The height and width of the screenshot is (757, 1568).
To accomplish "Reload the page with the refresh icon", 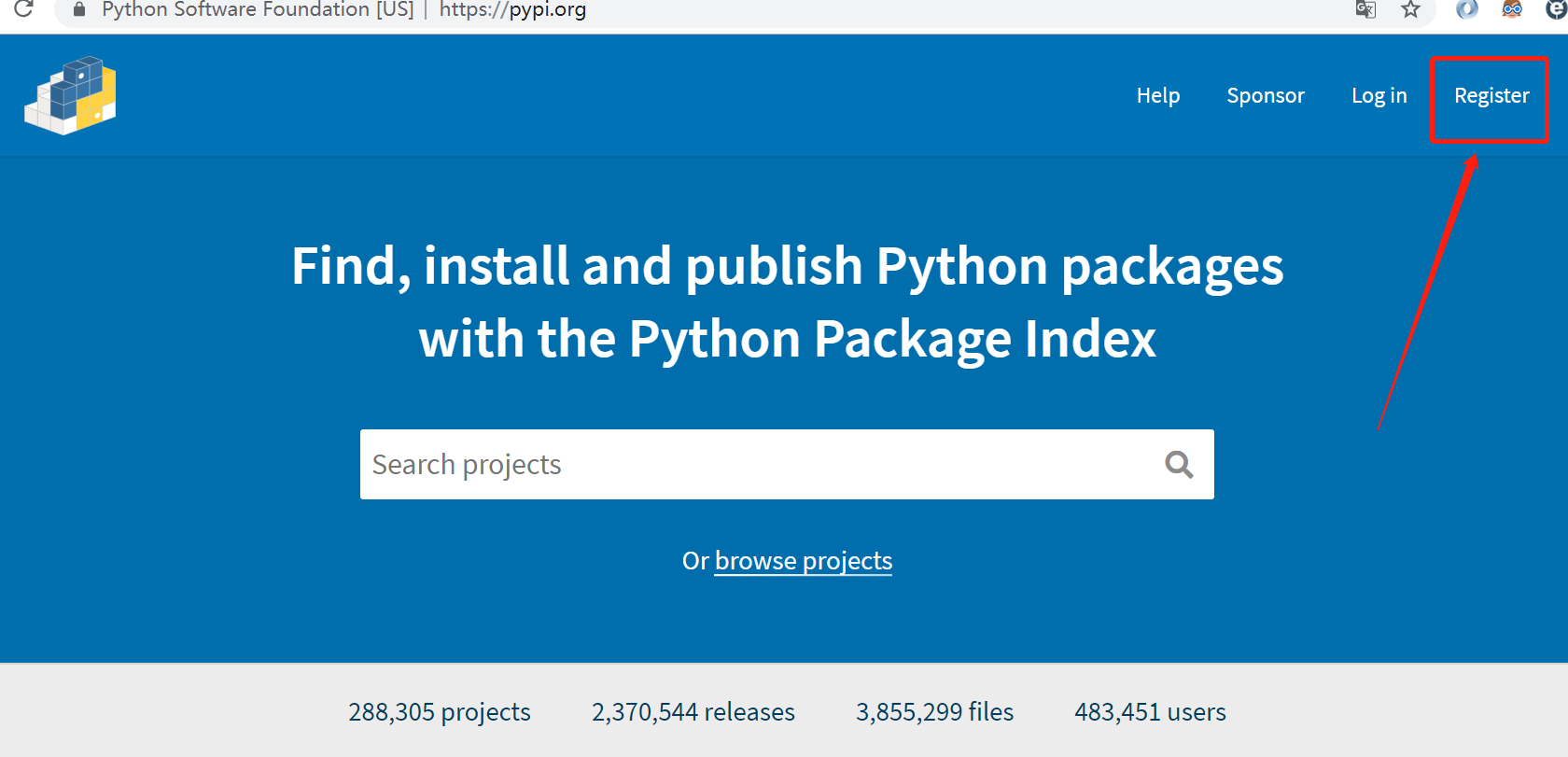I will coord(23,9).
